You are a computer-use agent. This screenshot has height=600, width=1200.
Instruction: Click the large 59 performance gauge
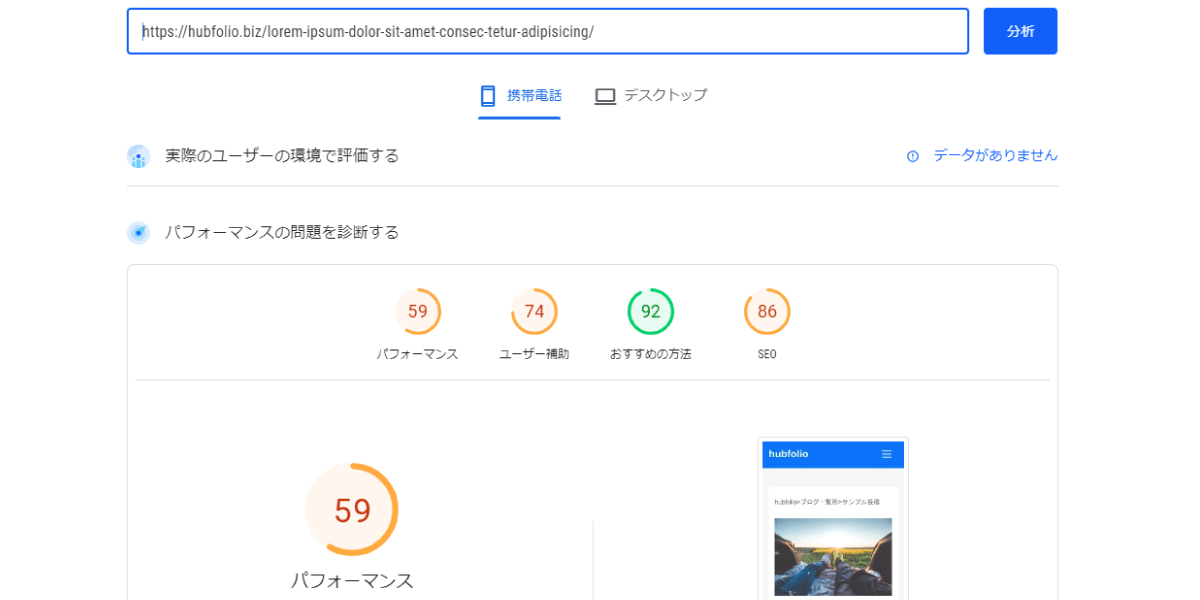point(352,510)
